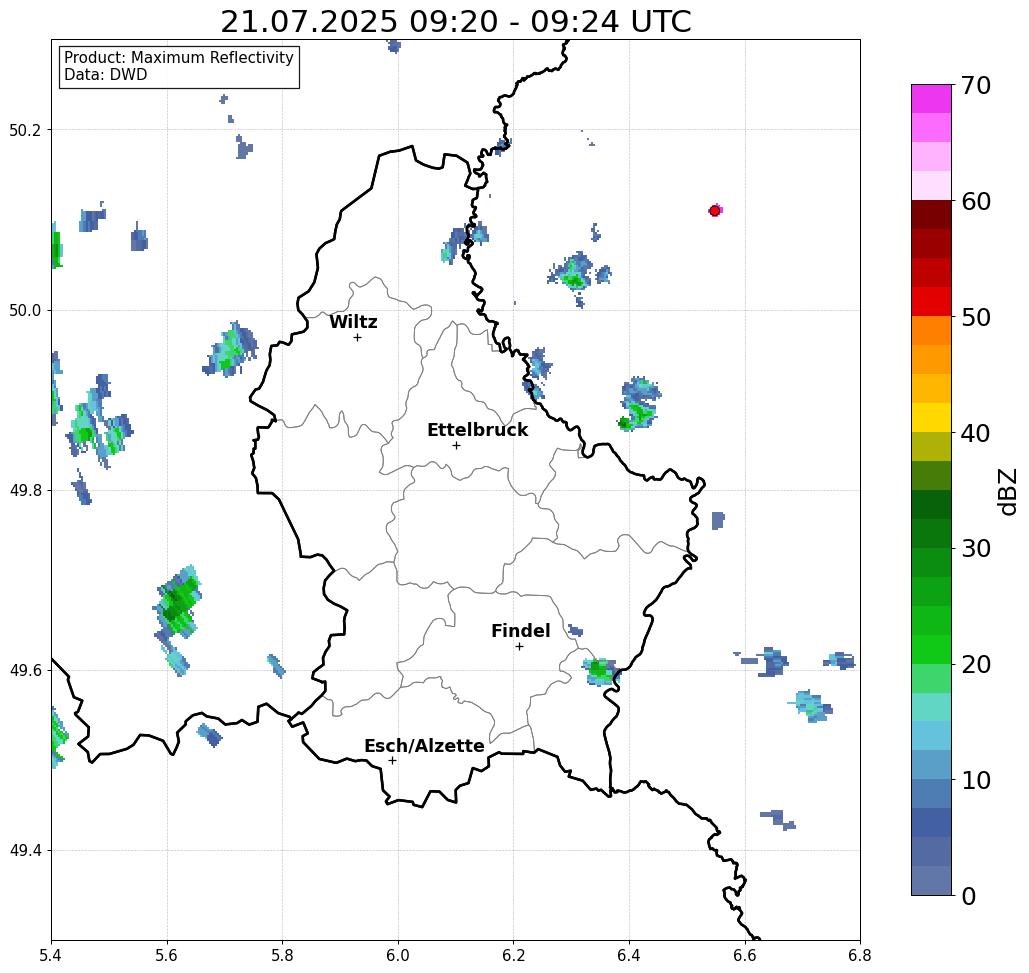Click the longitude tick label 5.8
The width and height of the screenshot is (1029, 973).
coord(282,955)
